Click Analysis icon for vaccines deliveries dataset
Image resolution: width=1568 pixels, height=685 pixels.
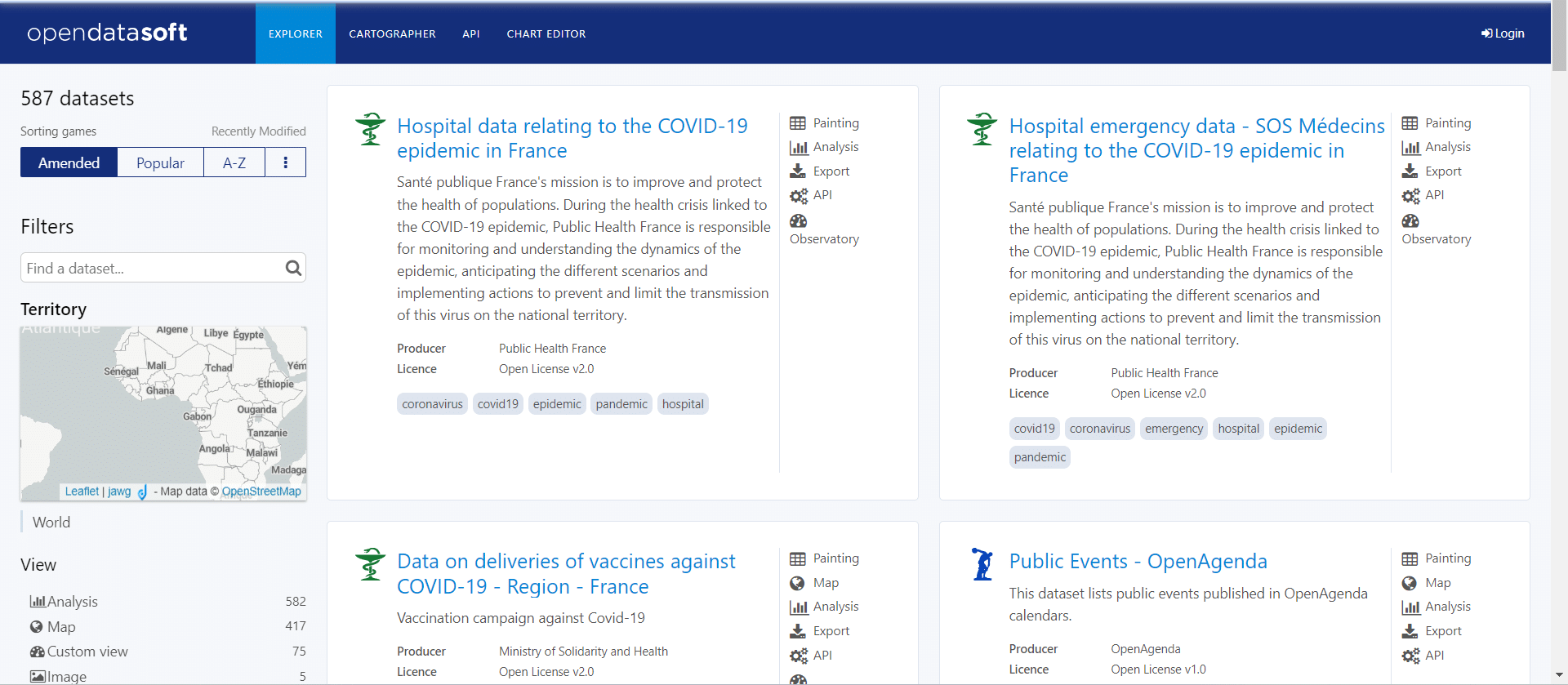[798, 607]
